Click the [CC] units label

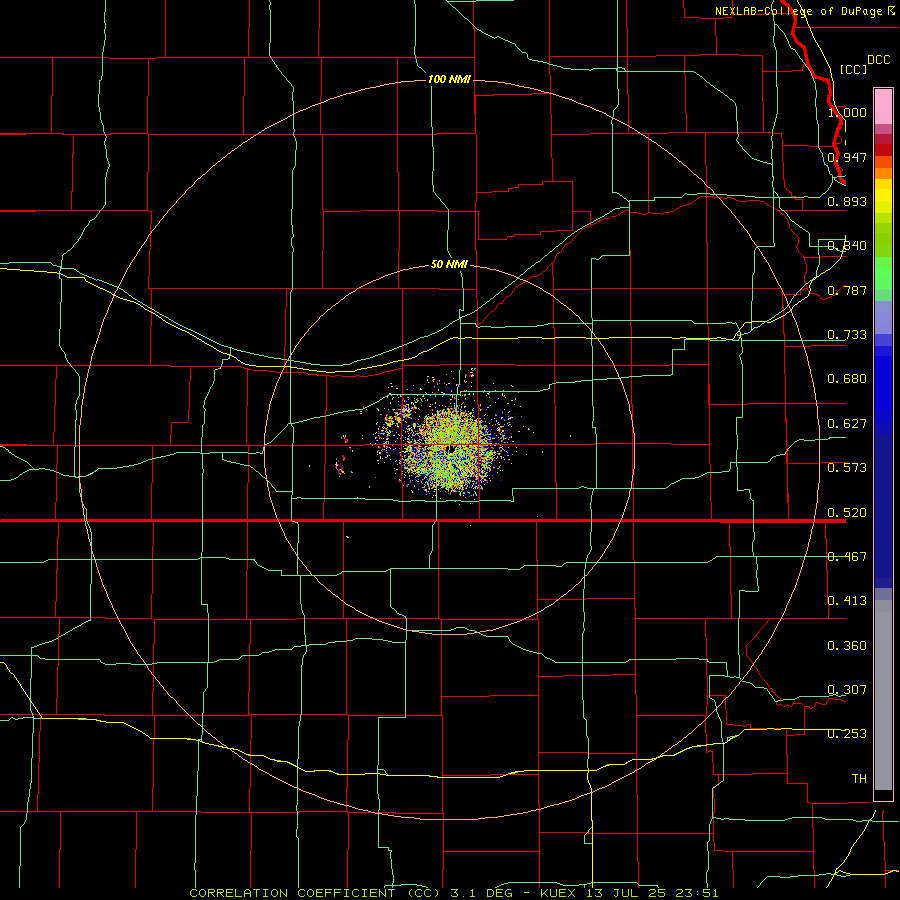[854, 69]
